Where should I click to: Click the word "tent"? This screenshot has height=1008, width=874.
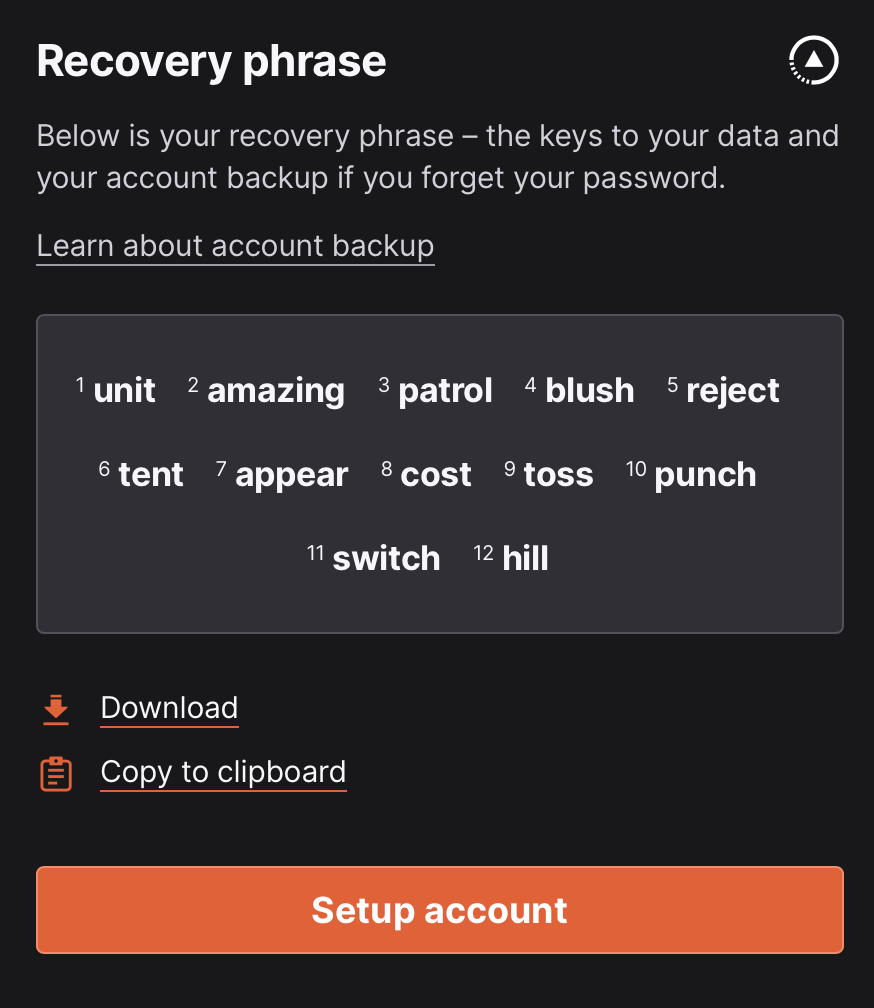[151, 474]
